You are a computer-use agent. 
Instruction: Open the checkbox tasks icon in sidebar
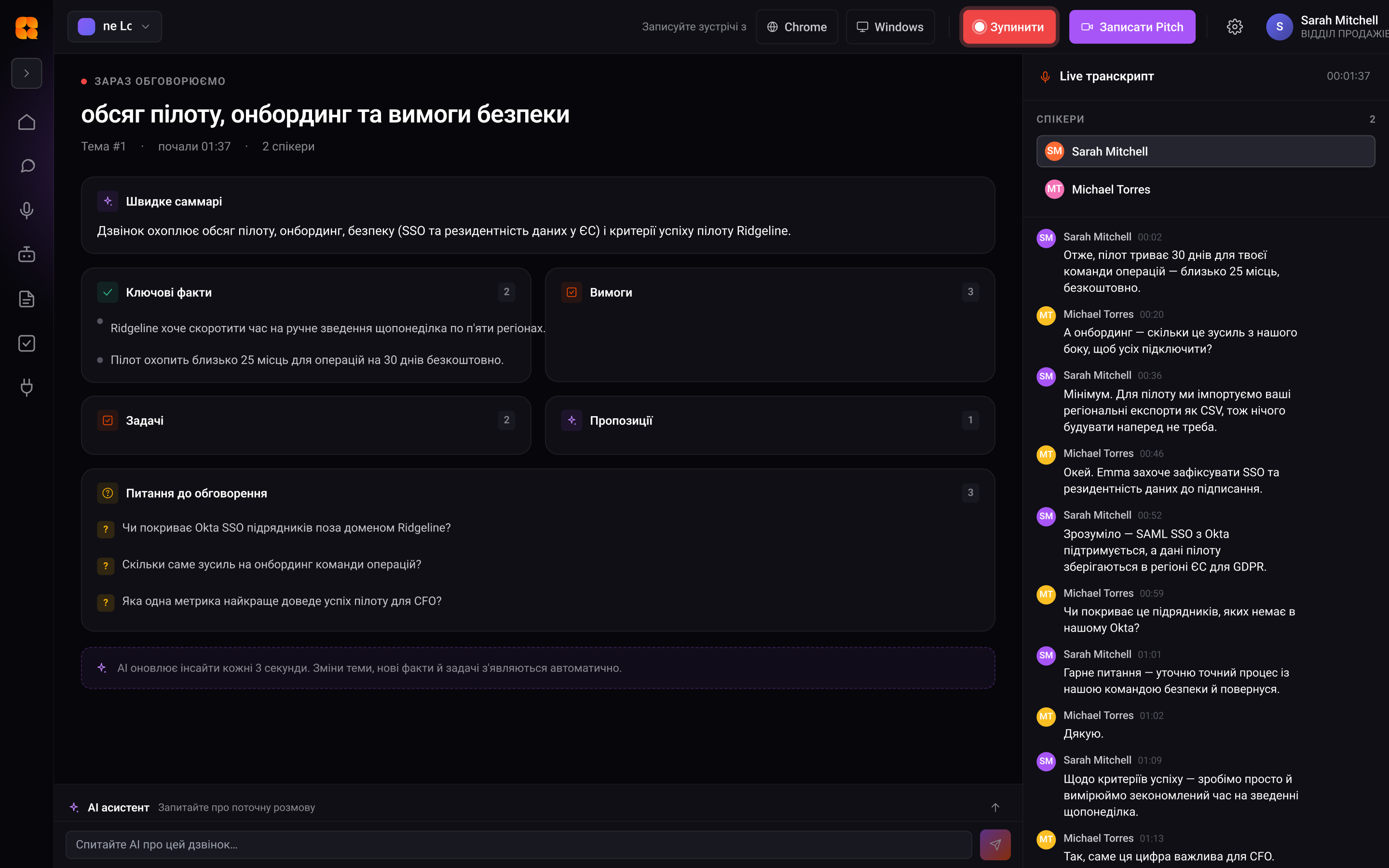(27, 343)
